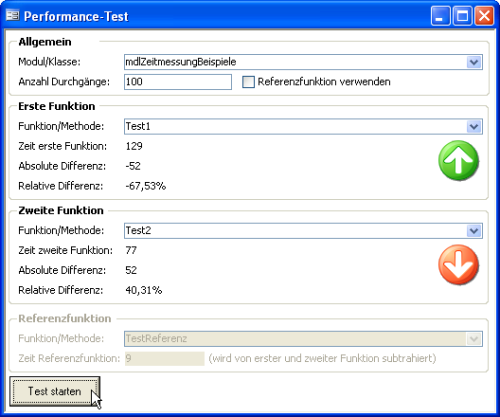
Task: Click the Test2 combo box text field
Action: (x=295, y=231)
